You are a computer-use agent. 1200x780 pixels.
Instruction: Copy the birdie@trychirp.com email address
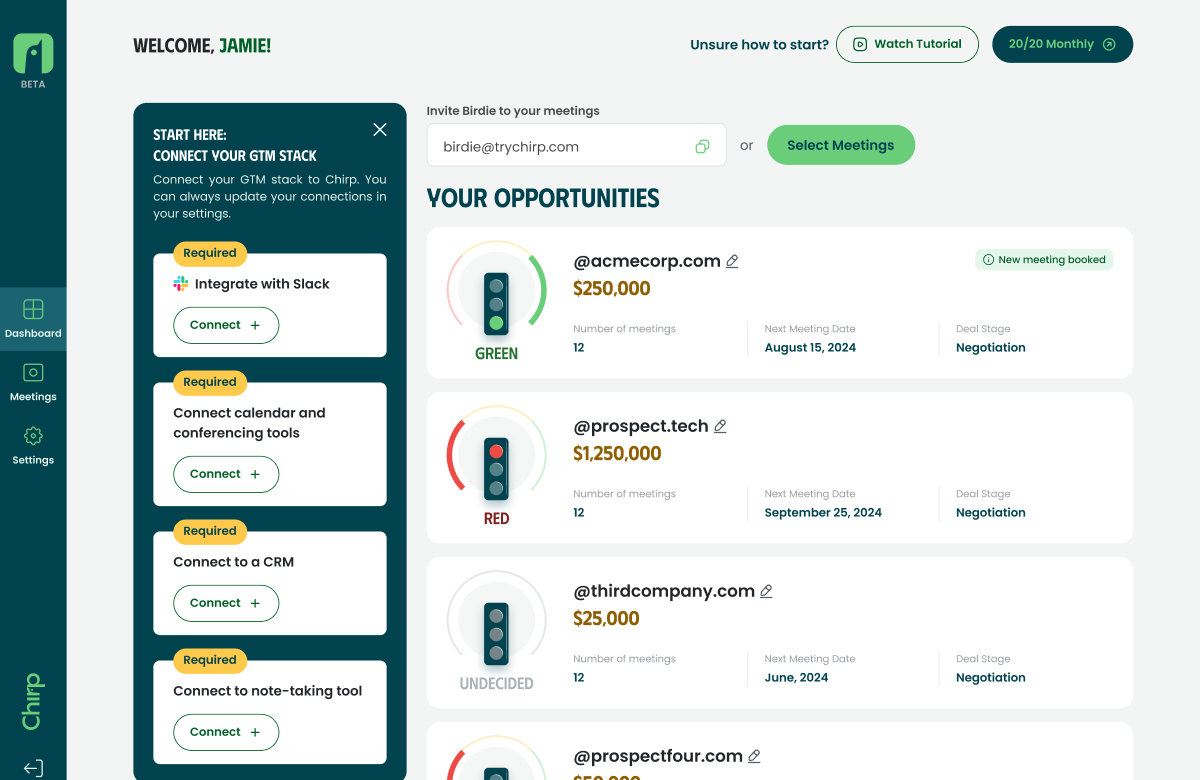[x=702, y=147]
